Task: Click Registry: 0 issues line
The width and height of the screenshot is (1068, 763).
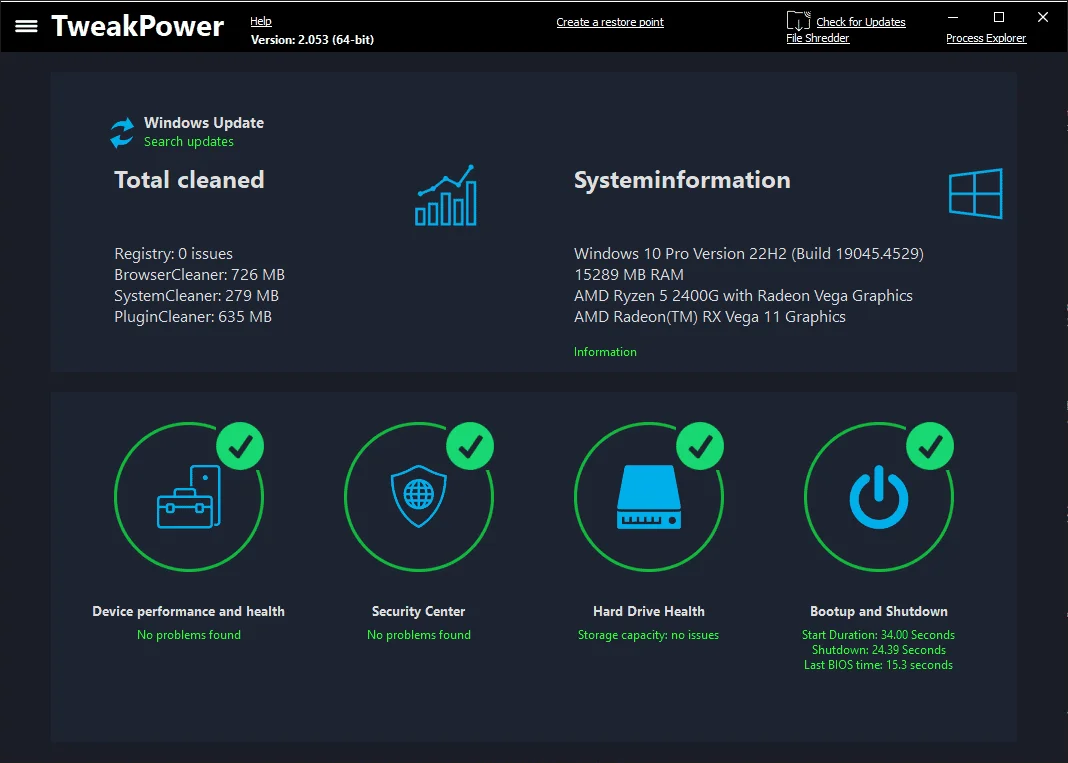Action: pos(173,253)
